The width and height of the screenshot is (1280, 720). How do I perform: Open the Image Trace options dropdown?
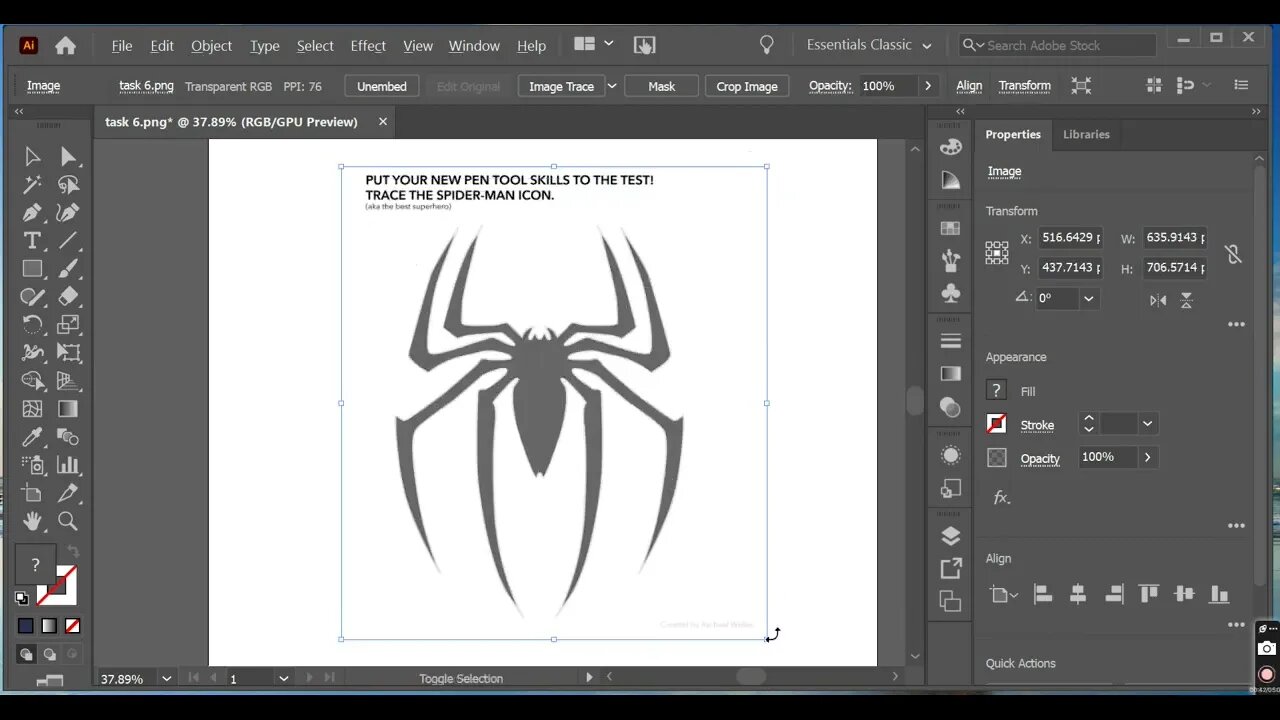click(x=612, y=86)
